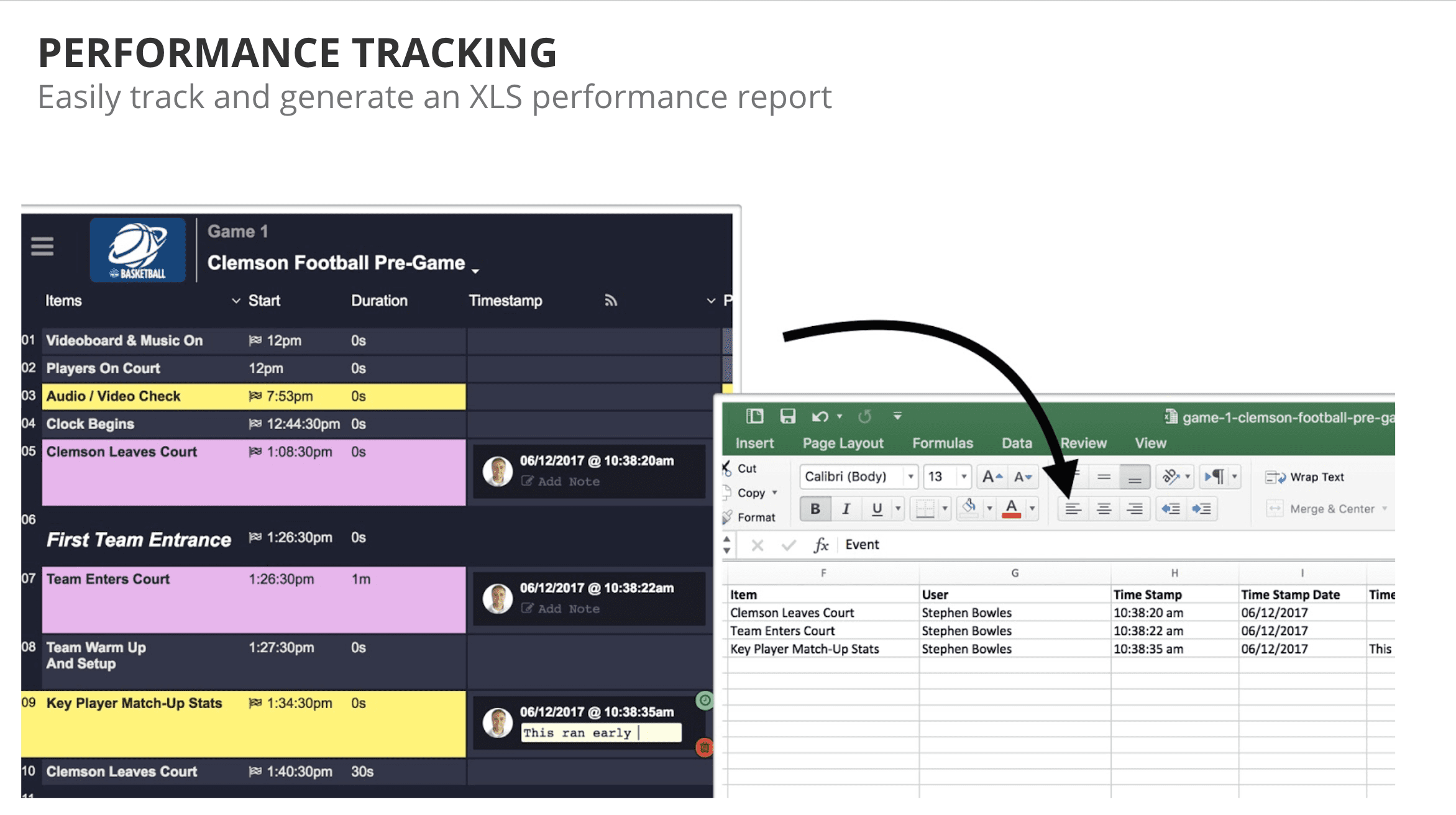Open the View ribbon tab
This screenshot has height=815, width=1456.
(x=1150, y=443)
